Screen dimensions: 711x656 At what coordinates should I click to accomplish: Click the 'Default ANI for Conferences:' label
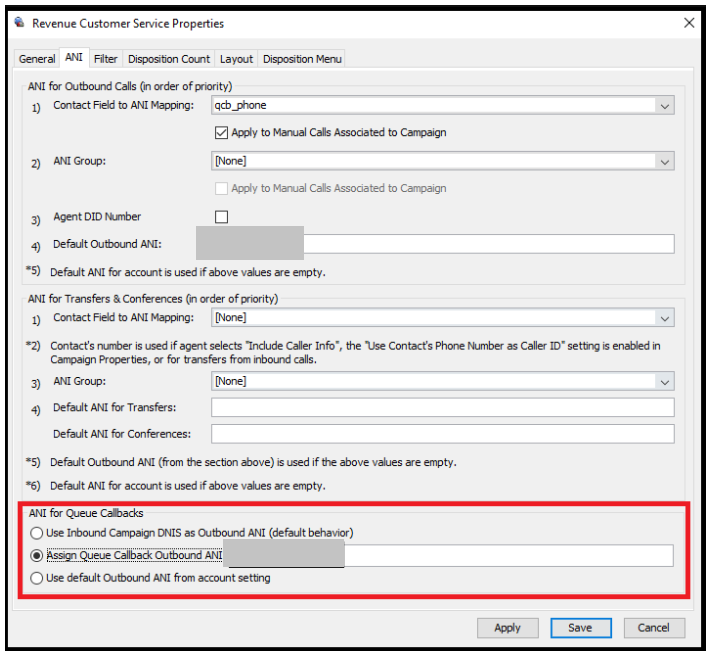click(x=122, y=434)
